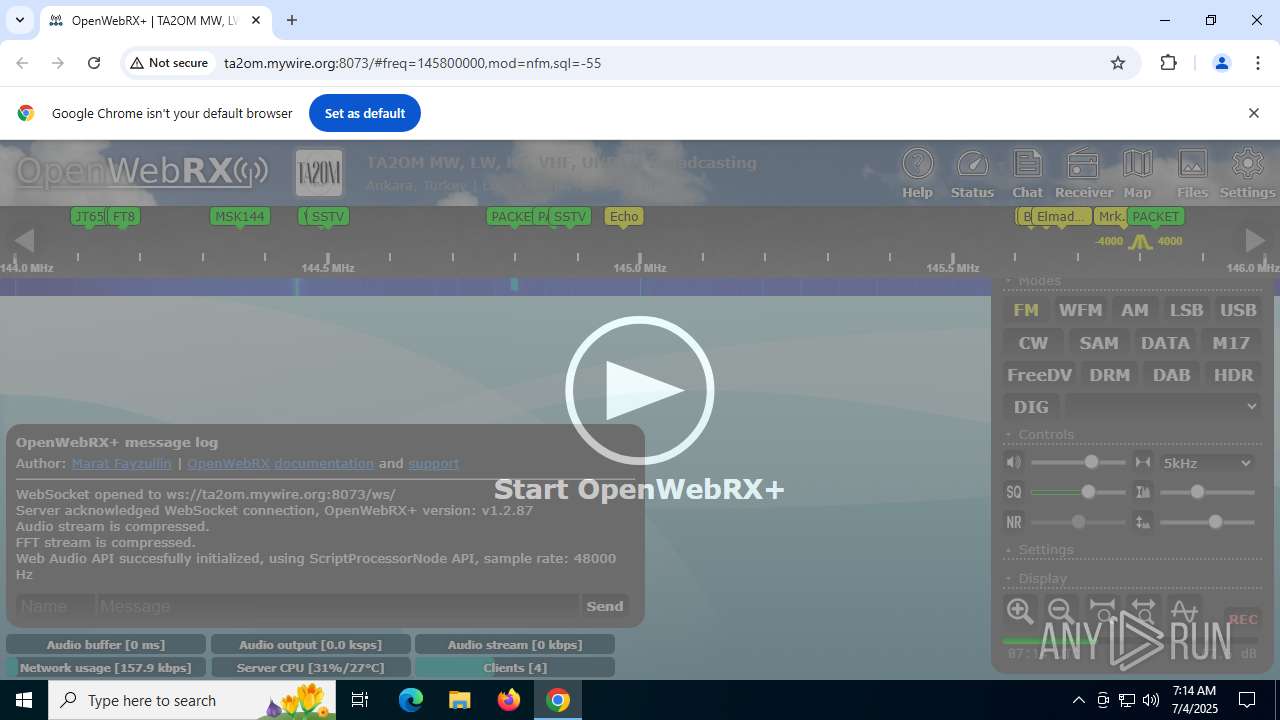Switch to AM mode
1280x720 pixels.
(1134, 310)
